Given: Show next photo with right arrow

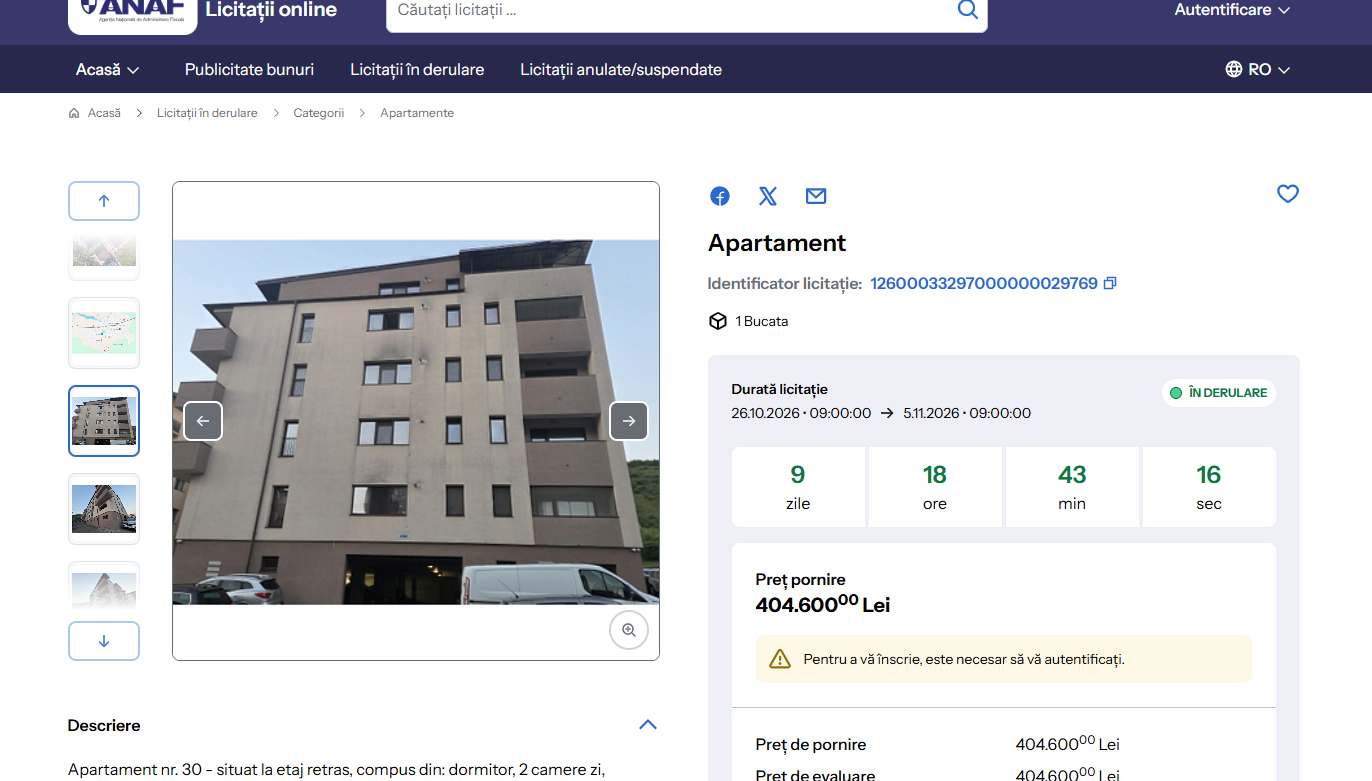Looking at the screenshot, I should click(x=629, y=421).
